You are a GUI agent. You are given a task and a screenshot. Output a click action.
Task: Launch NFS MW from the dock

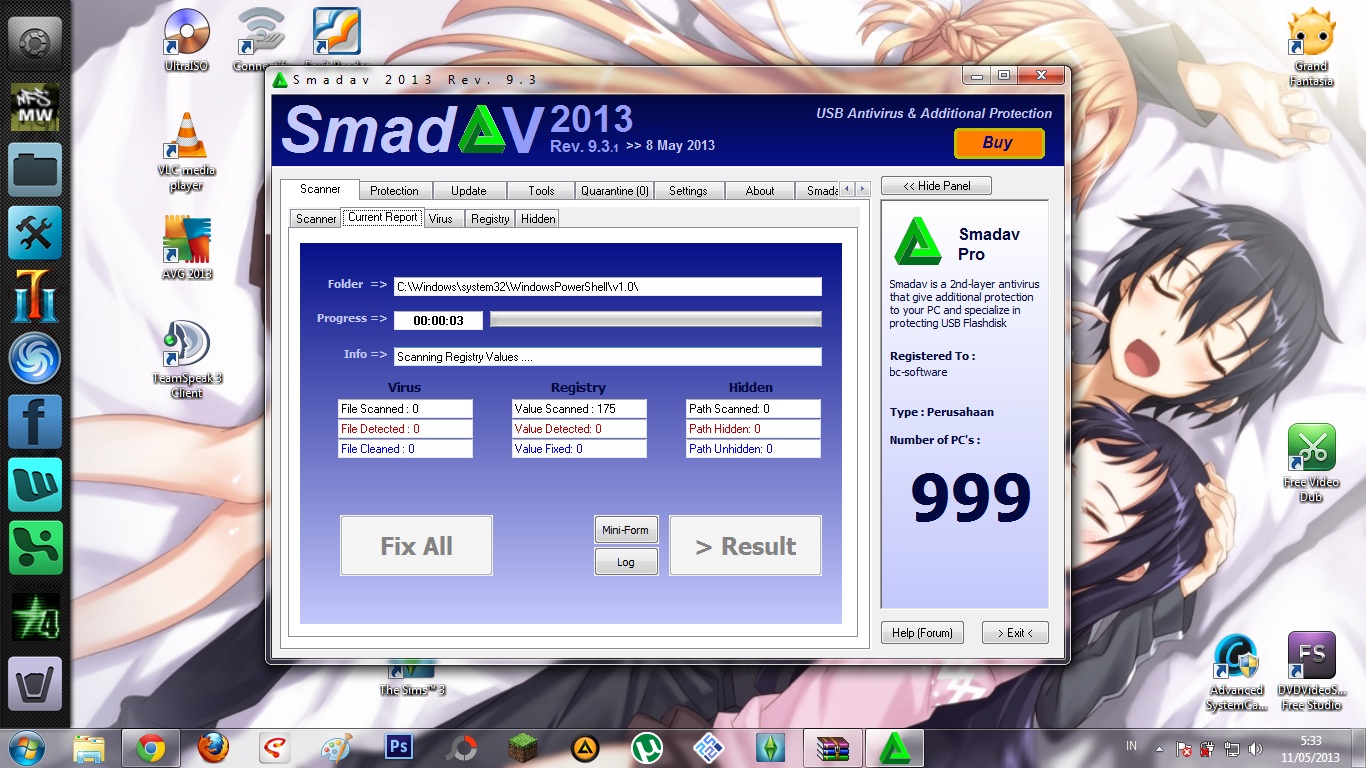pos(35,107)
